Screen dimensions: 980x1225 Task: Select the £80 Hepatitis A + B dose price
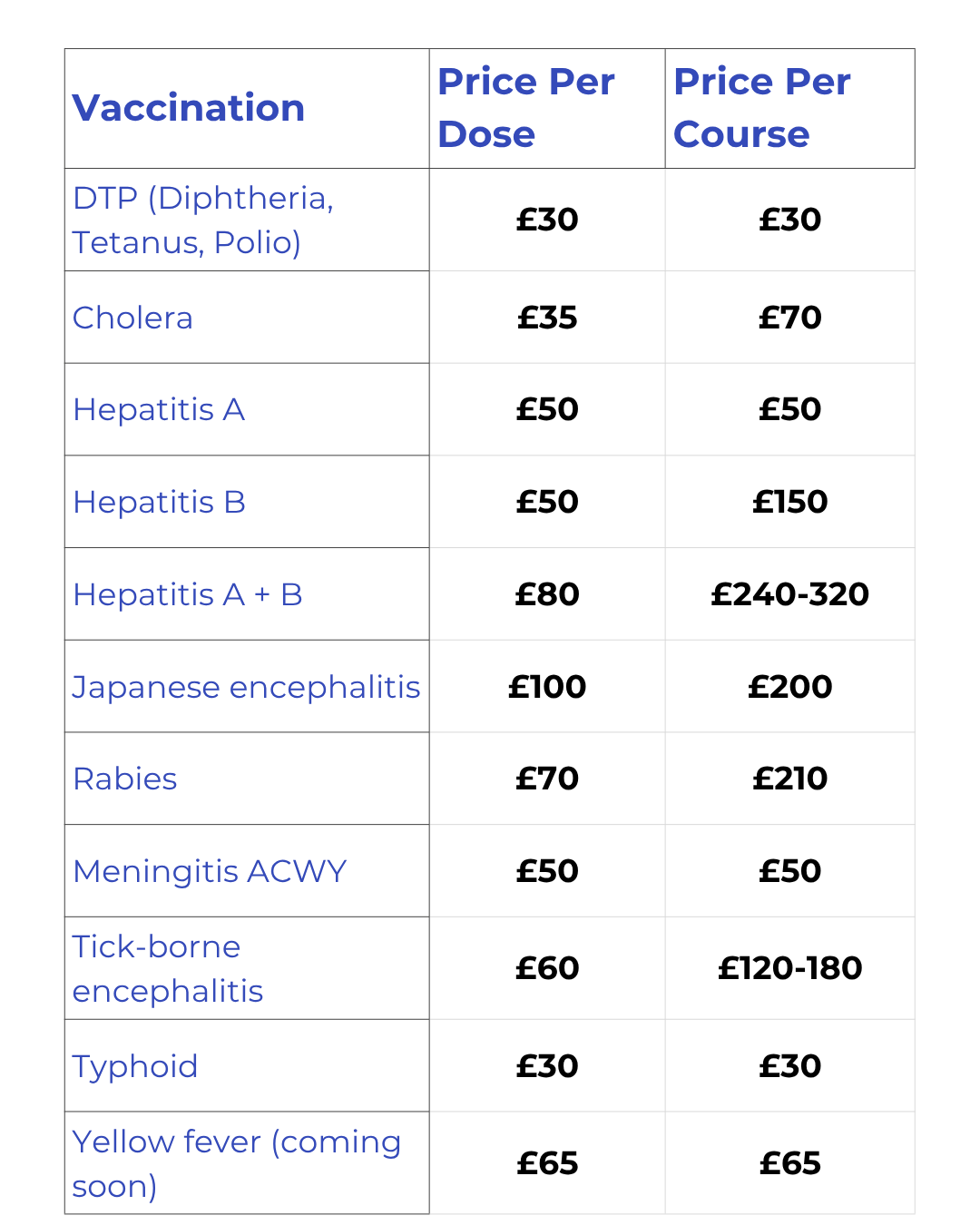coord(547,594)
